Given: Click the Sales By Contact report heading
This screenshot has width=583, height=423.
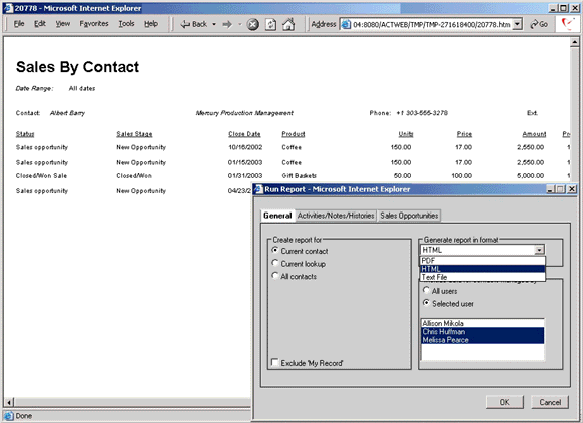Looking at the screenshot, I should 77,67.
